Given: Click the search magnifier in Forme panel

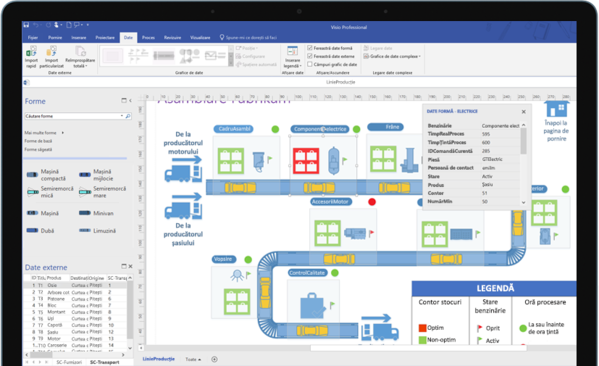Looking at the screenshot, I should click(128, 116).
